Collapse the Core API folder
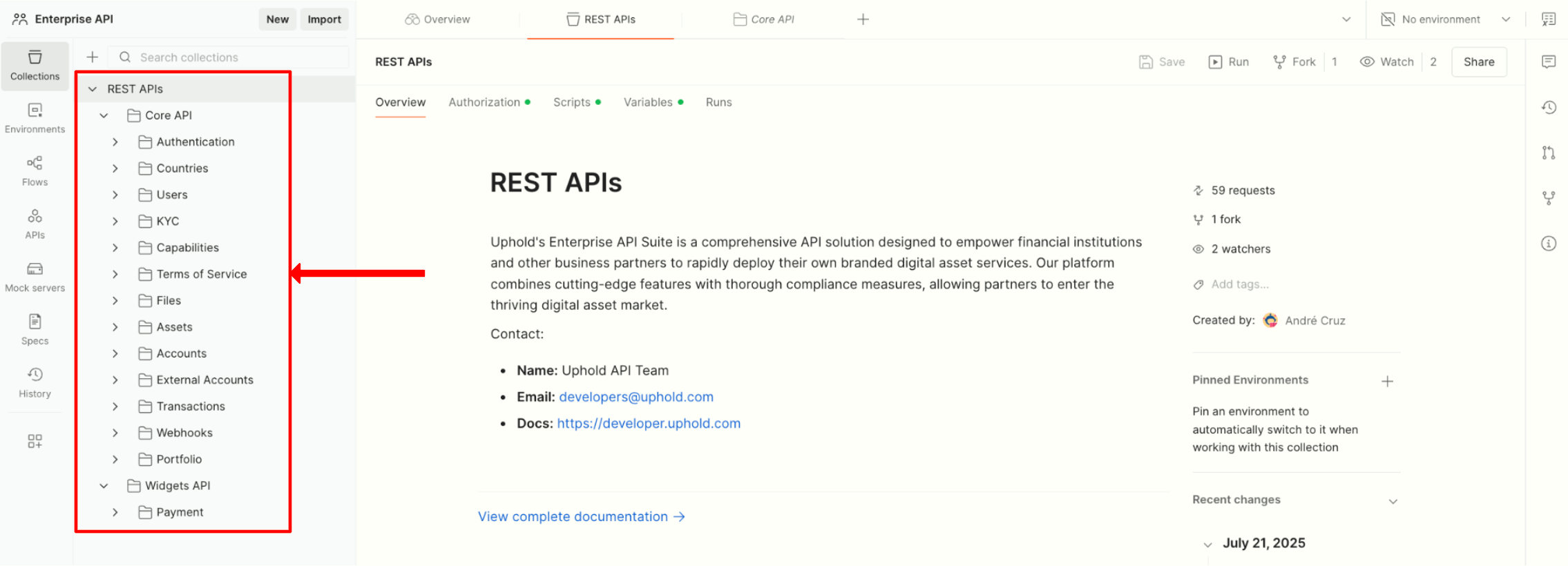The height and width of the screenshot is (566, 1568). click(x=104, y=115)
